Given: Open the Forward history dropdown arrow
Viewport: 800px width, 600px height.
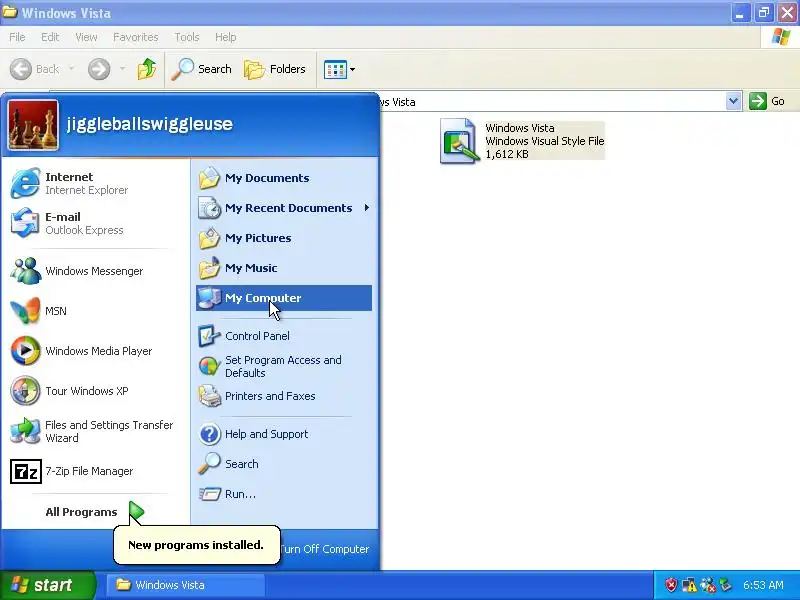Looking at the screenshot, I should click(122, 69).
